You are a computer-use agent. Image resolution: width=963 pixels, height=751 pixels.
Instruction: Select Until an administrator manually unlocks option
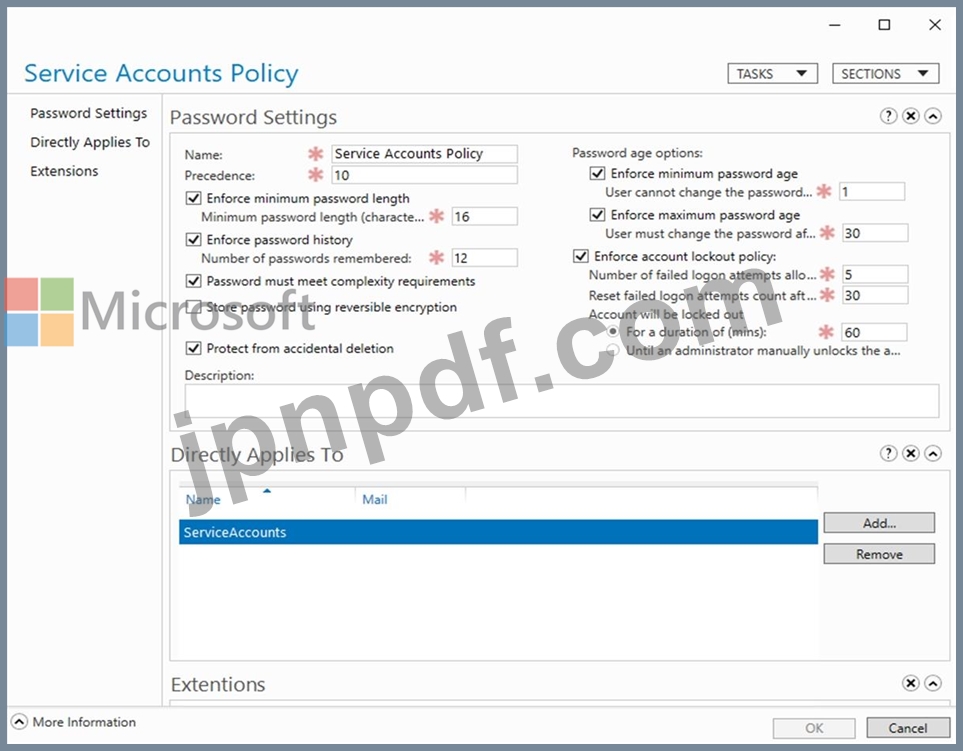tap(612, 351)
